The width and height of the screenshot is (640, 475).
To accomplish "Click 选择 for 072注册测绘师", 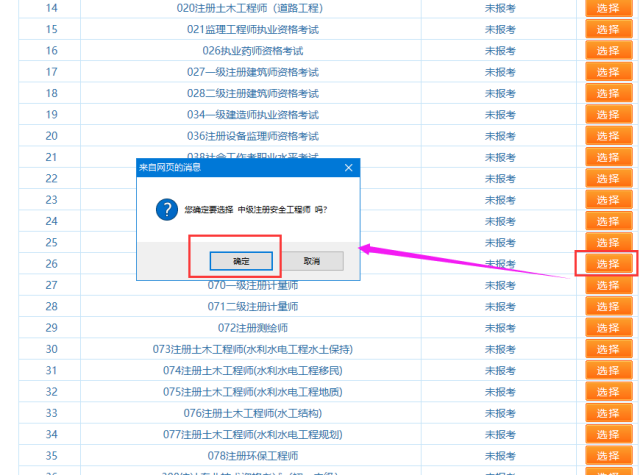I will click(608, 328).
